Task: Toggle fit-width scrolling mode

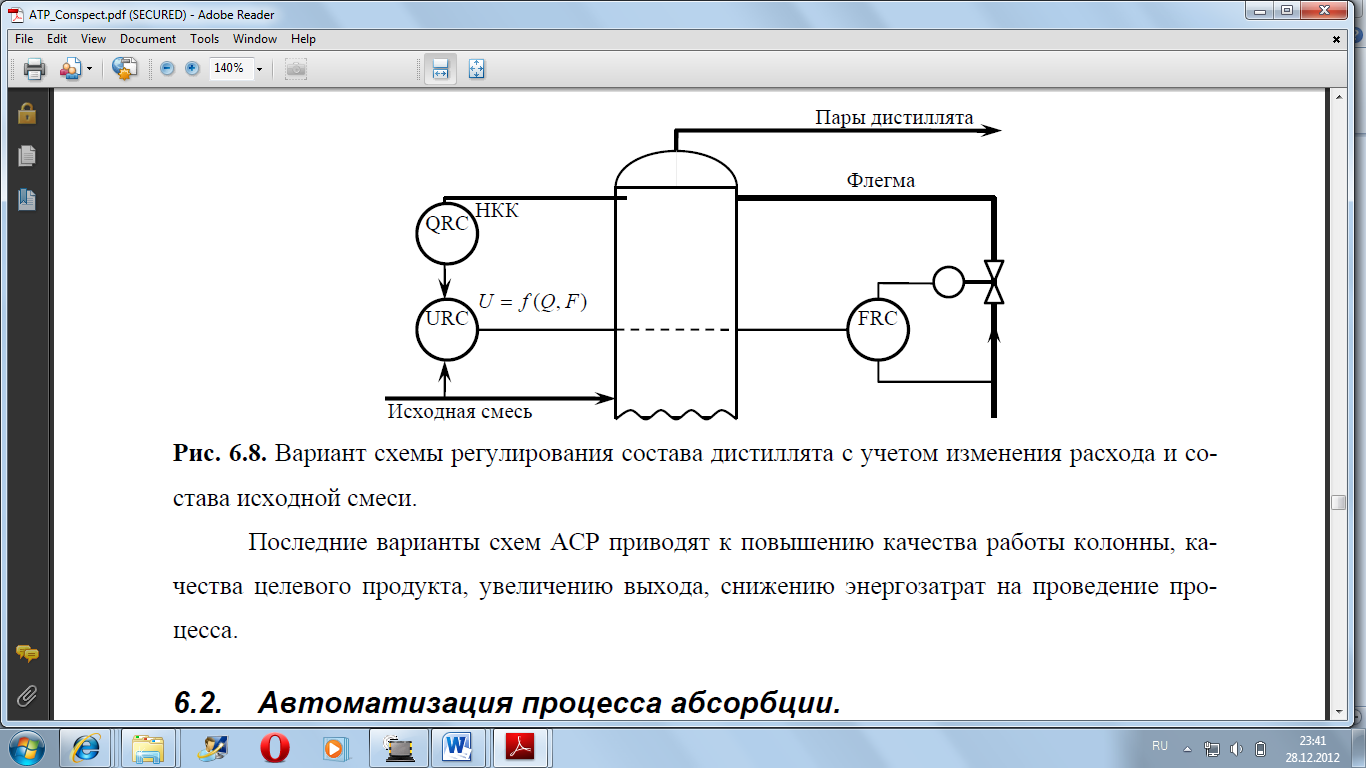Action: (440, 69)
